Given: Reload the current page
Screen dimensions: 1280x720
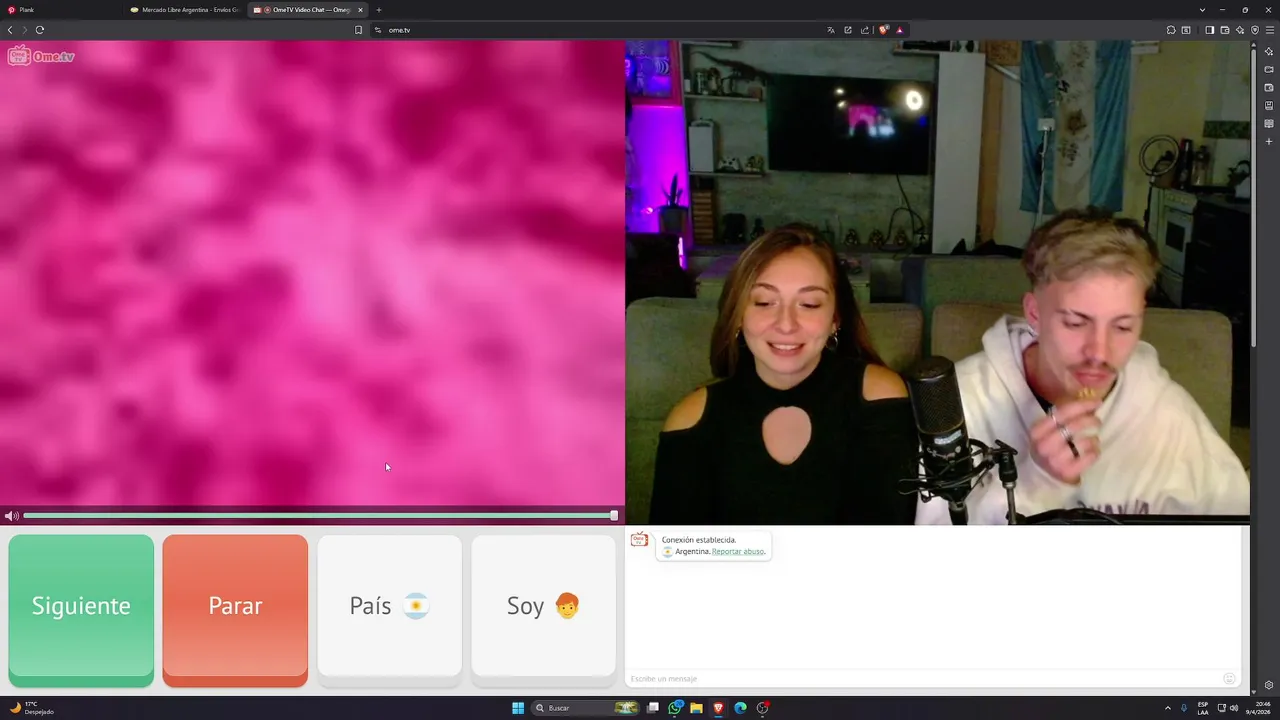Looking at the screenshot, I should [40, 30].
